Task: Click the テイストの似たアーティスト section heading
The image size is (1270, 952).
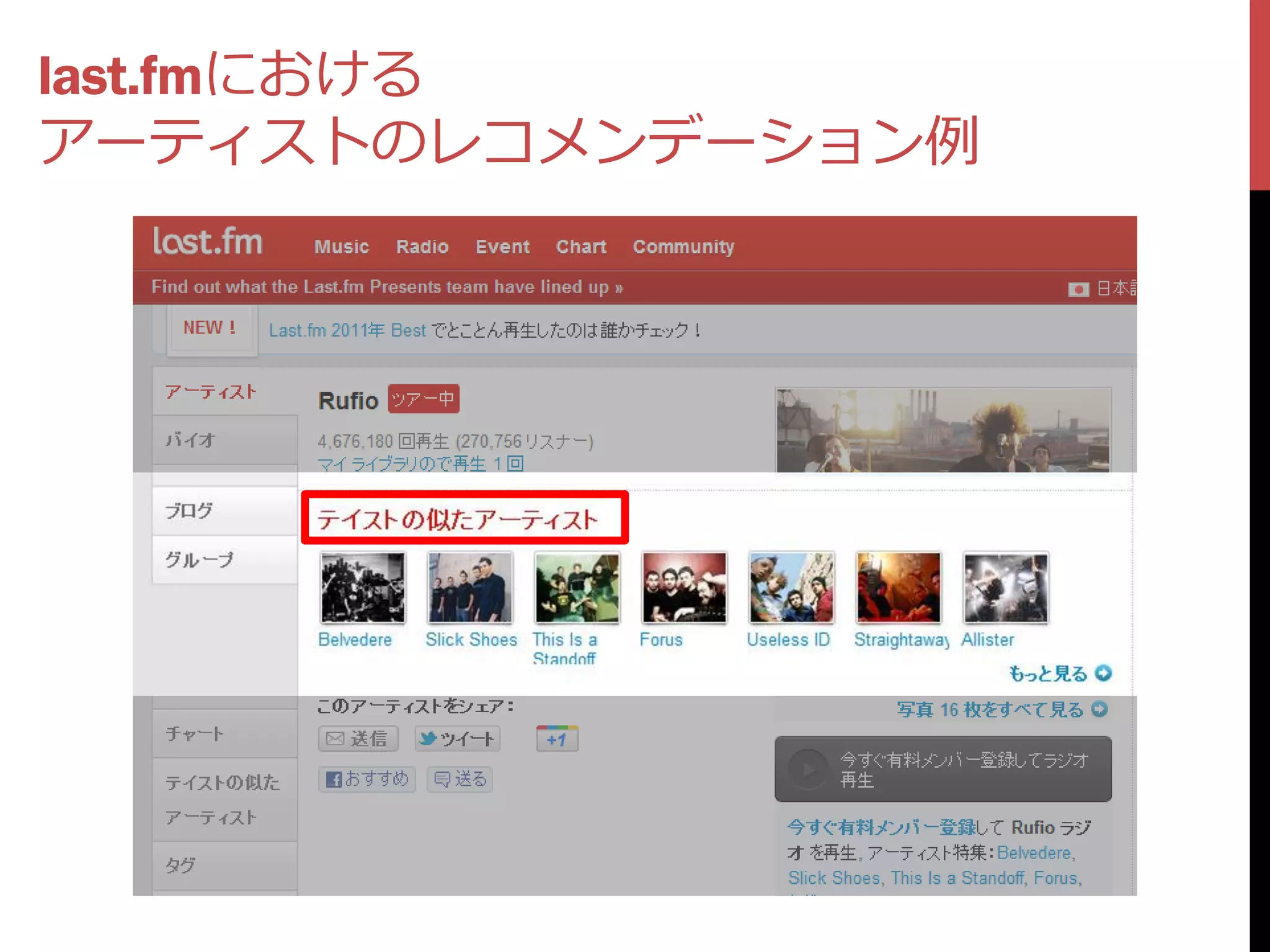Action: point(458,519)
